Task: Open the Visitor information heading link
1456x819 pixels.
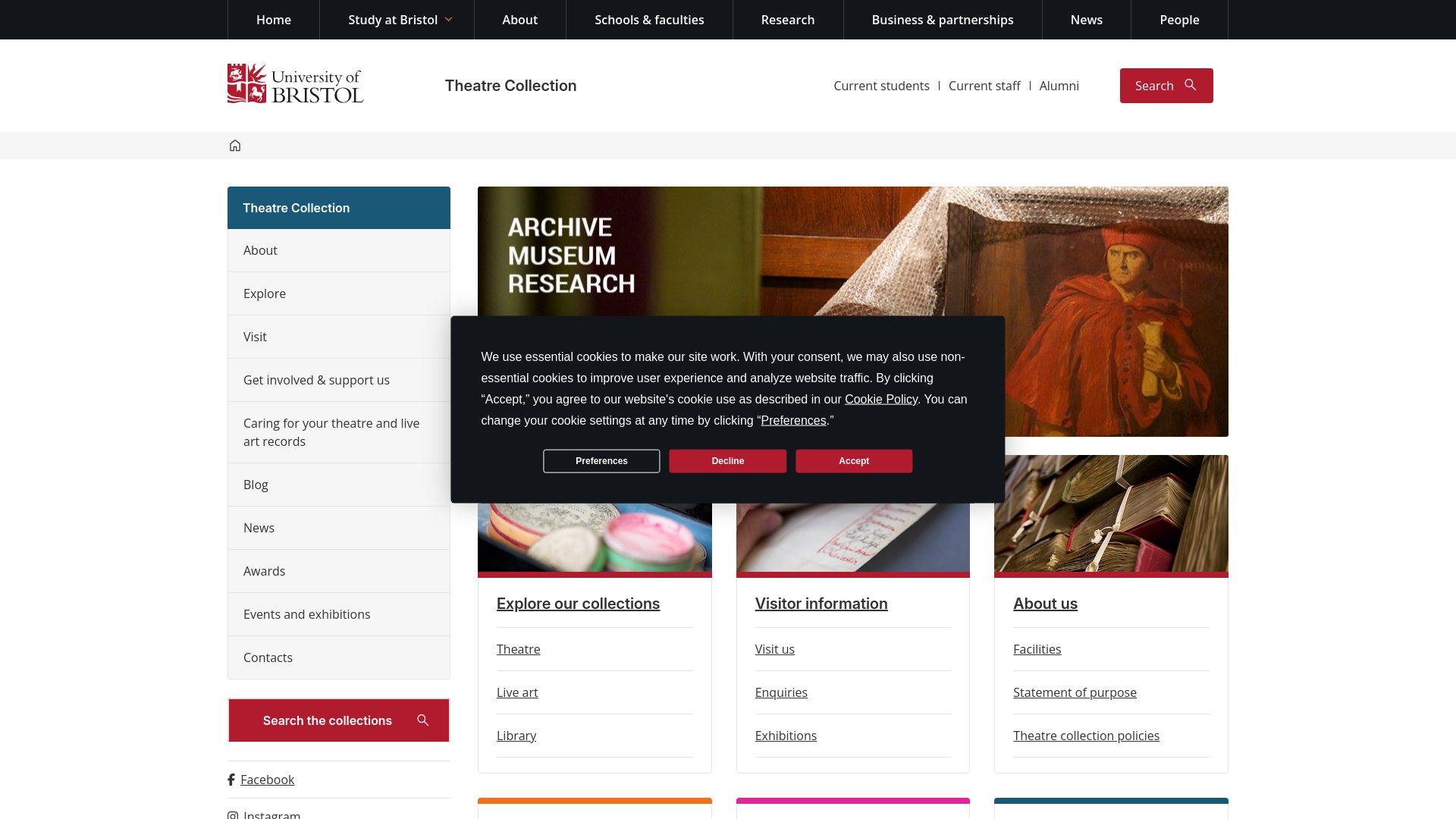Action: (821, 604)
